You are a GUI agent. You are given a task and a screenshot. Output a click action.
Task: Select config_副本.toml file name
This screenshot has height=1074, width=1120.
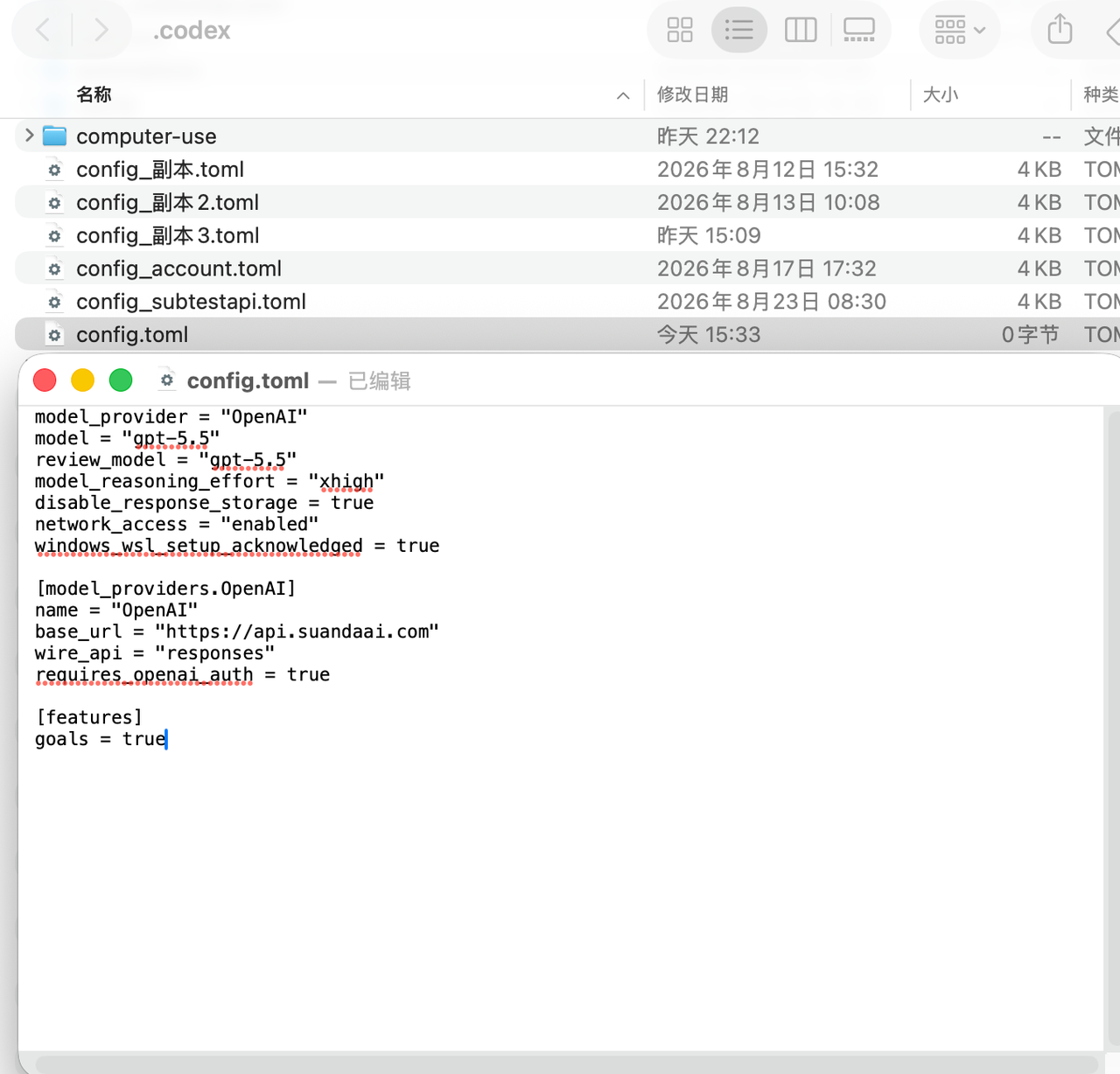click(160, 170)
